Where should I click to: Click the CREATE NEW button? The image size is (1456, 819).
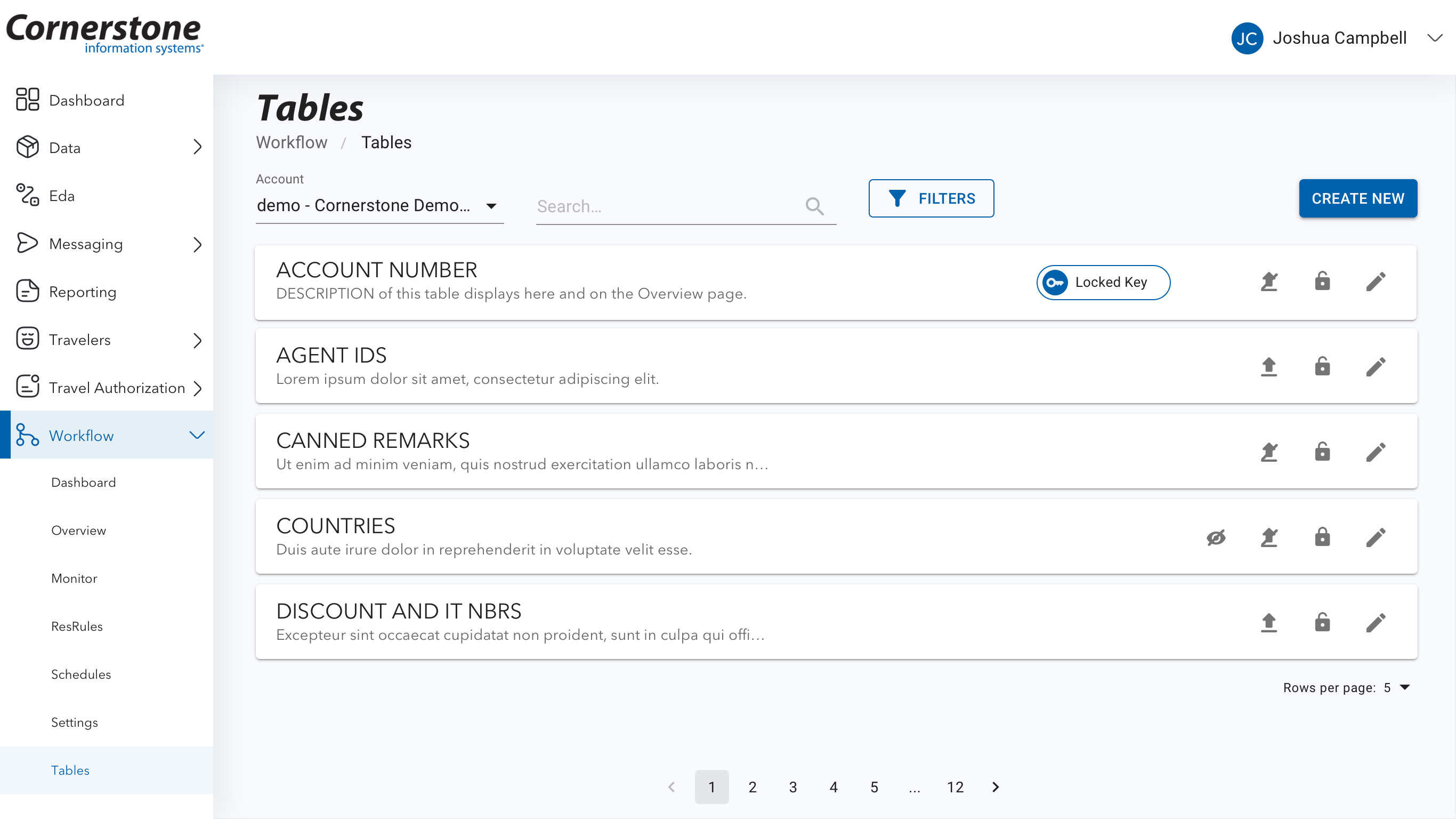pos(1357,198)
